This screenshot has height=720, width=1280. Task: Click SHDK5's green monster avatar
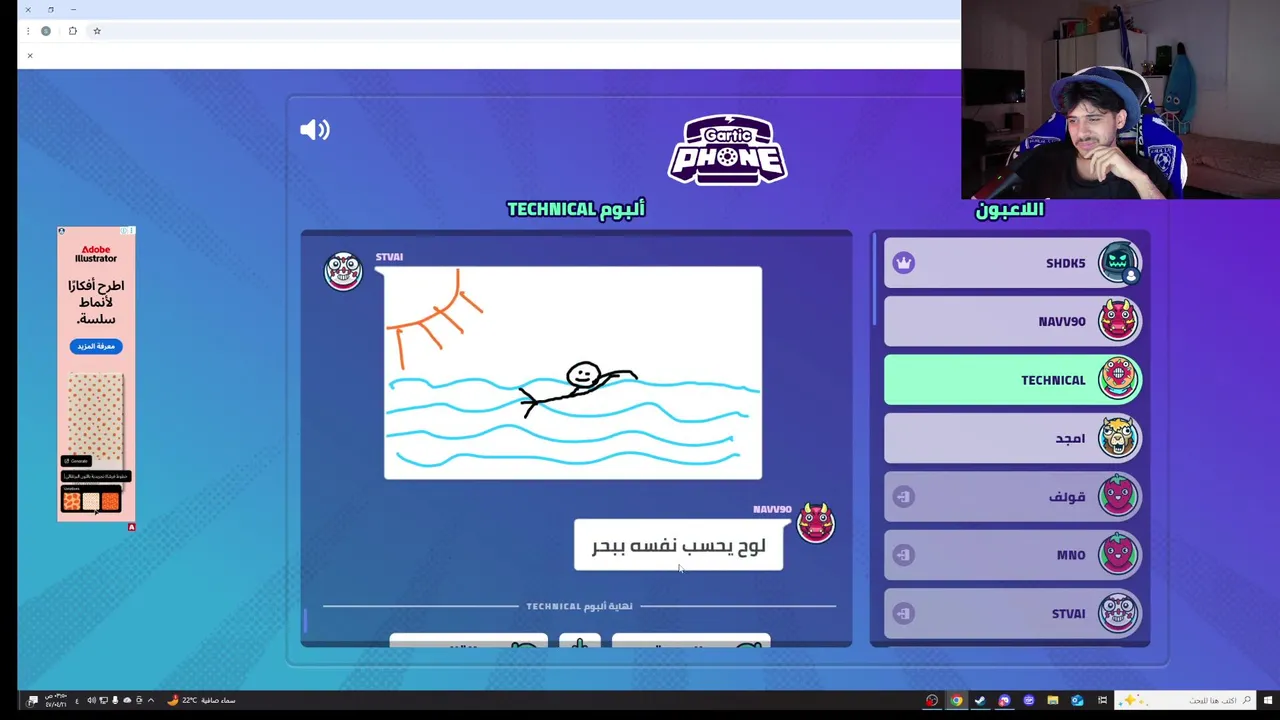tap(1118, 263)
